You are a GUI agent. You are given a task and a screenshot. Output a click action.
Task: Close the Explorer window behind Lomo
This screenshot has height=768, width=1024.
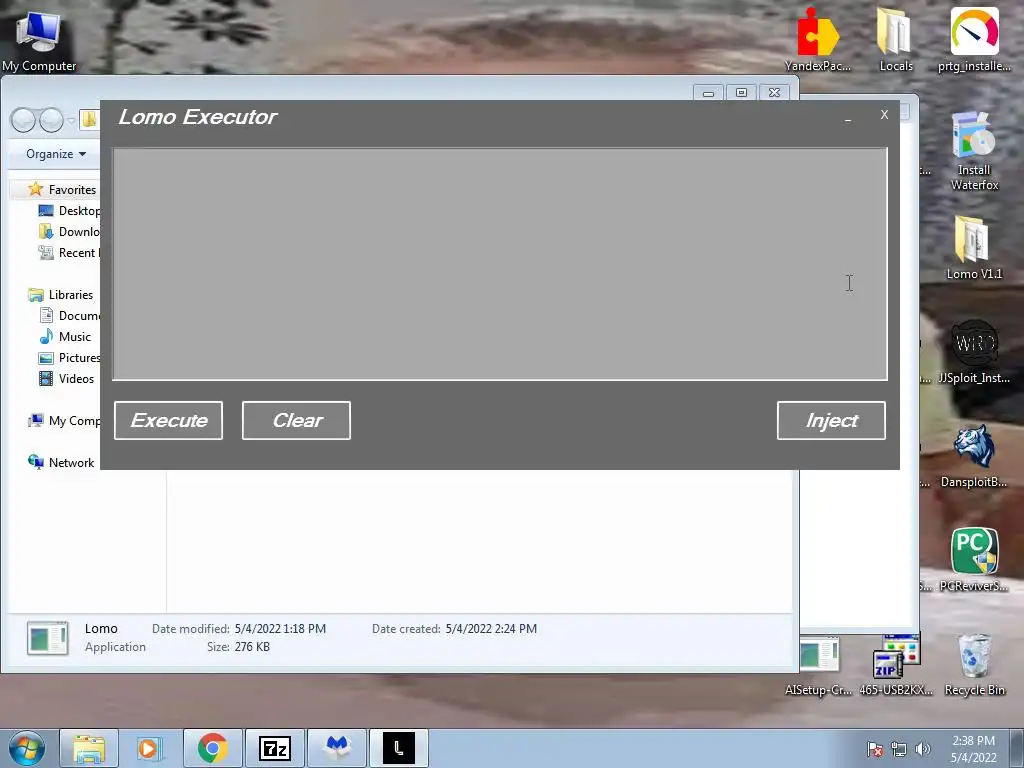(775, 92)
